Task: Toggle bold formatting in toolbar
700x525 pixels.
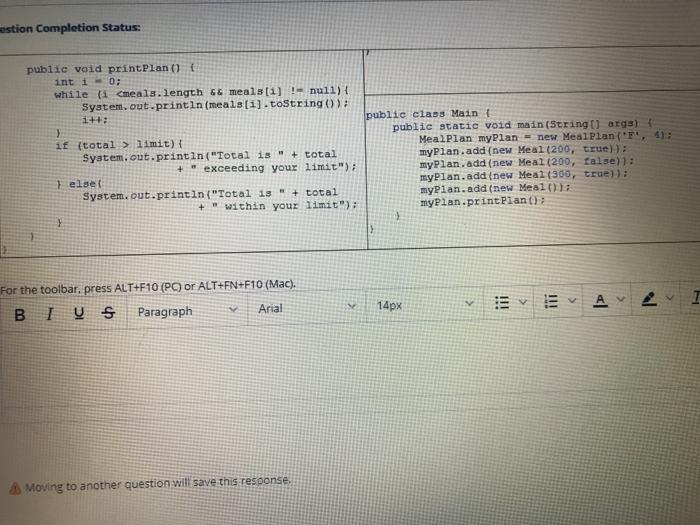Action: (20, 315)
